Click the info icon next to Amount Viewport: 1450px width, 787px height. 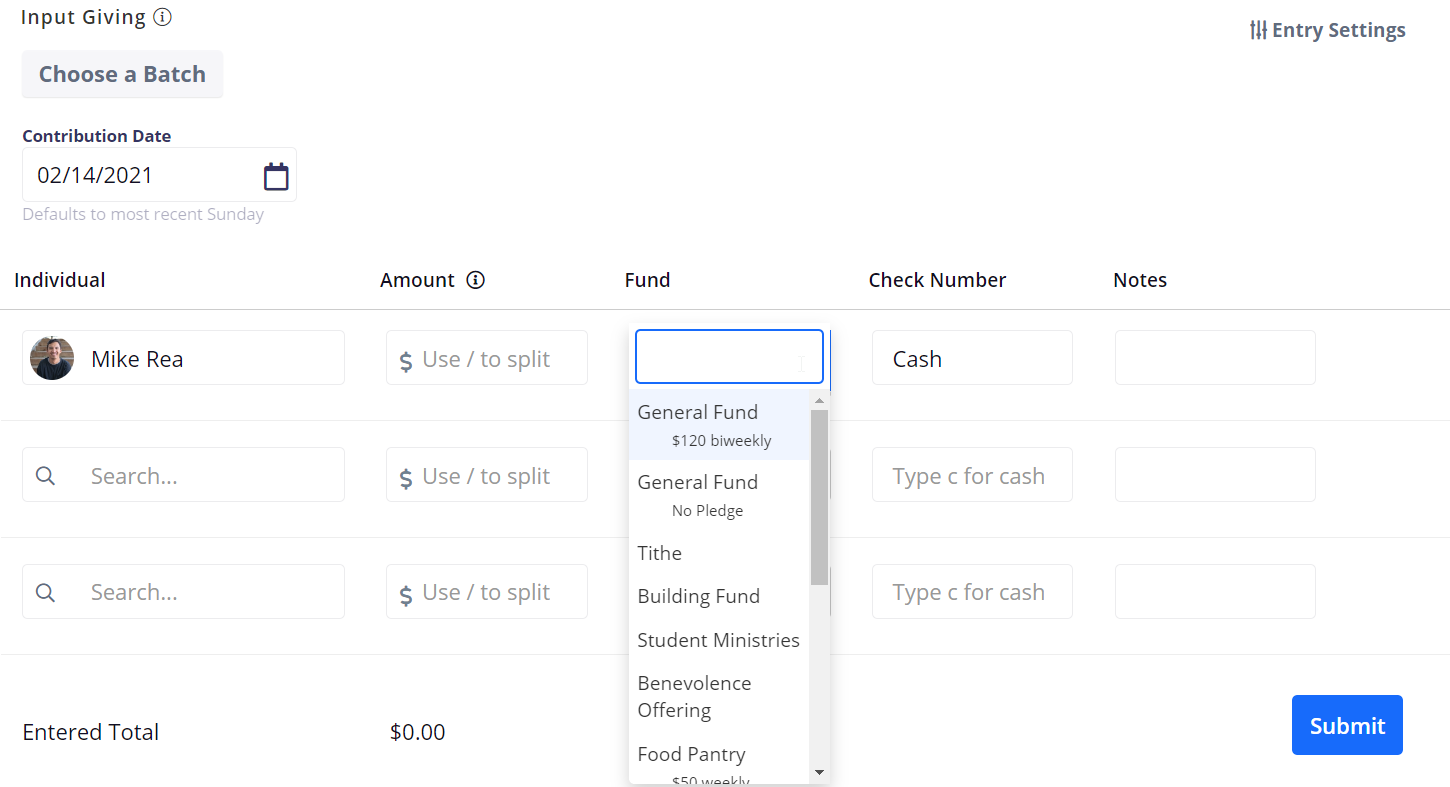click(476, 280)
